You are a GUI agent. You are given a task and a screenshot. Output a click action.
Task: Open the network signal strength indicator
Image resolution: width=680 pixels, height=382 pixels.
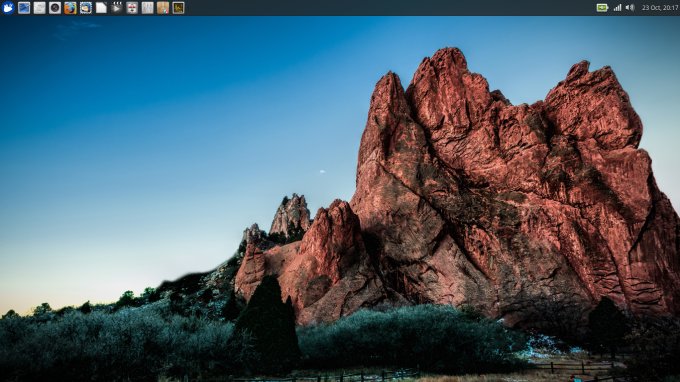coord(617,8)
